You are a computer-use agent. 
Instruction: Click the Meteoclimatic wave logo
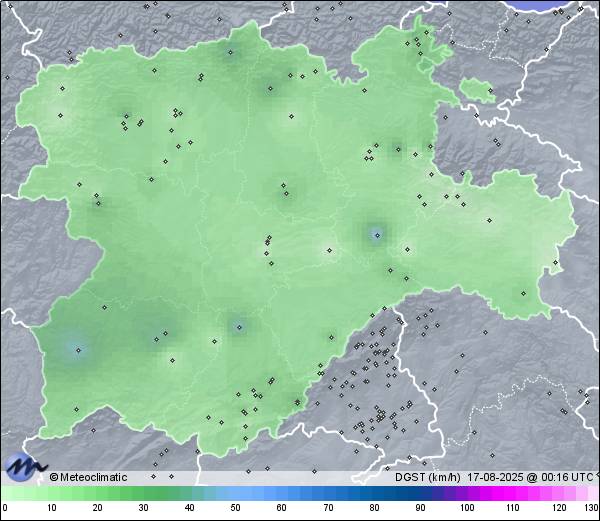pyautogui.click(x=25, y=467)
